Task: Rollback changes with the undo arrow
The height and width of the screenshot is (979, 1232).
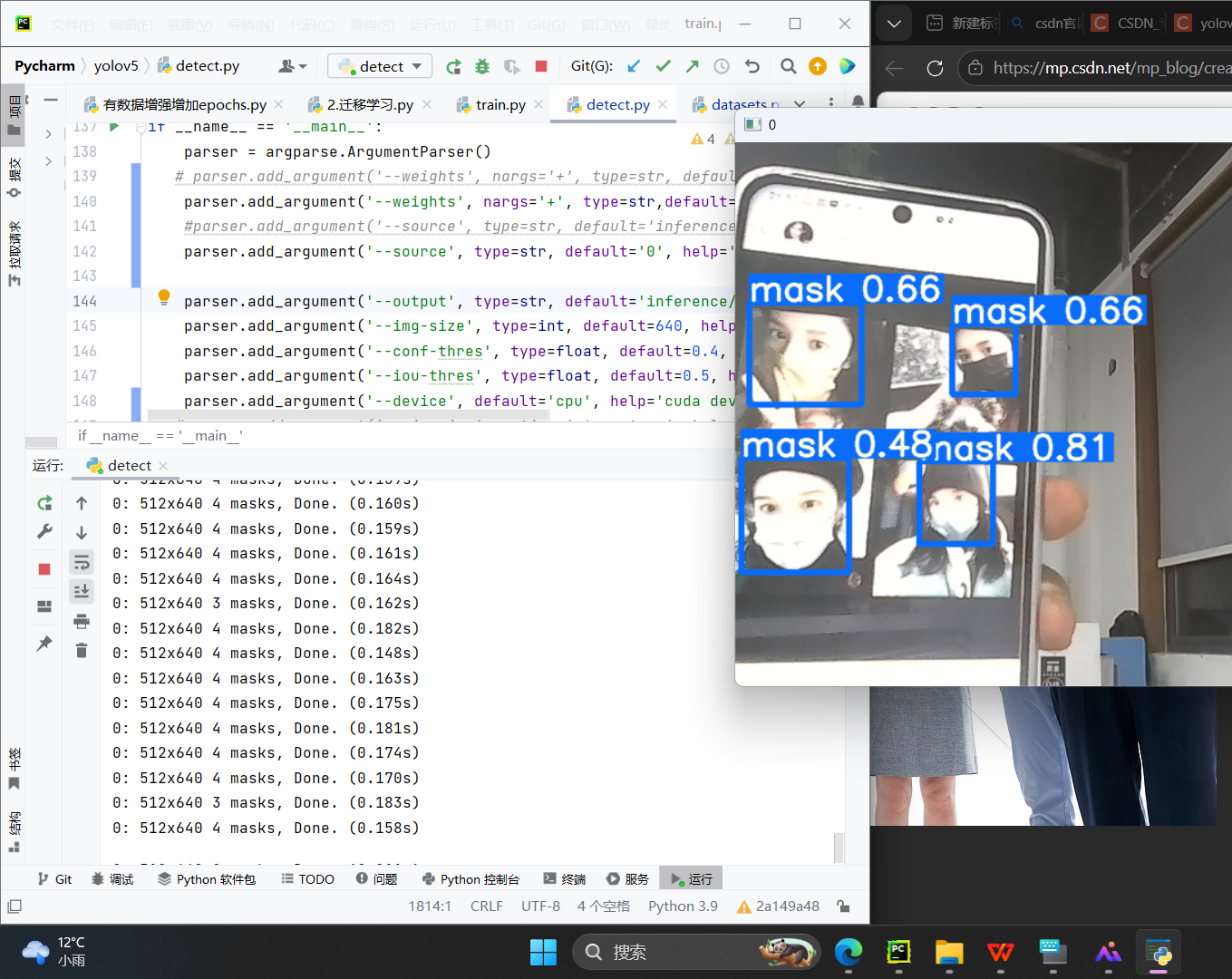Action: pyautogui.click(x=752, y=66)
